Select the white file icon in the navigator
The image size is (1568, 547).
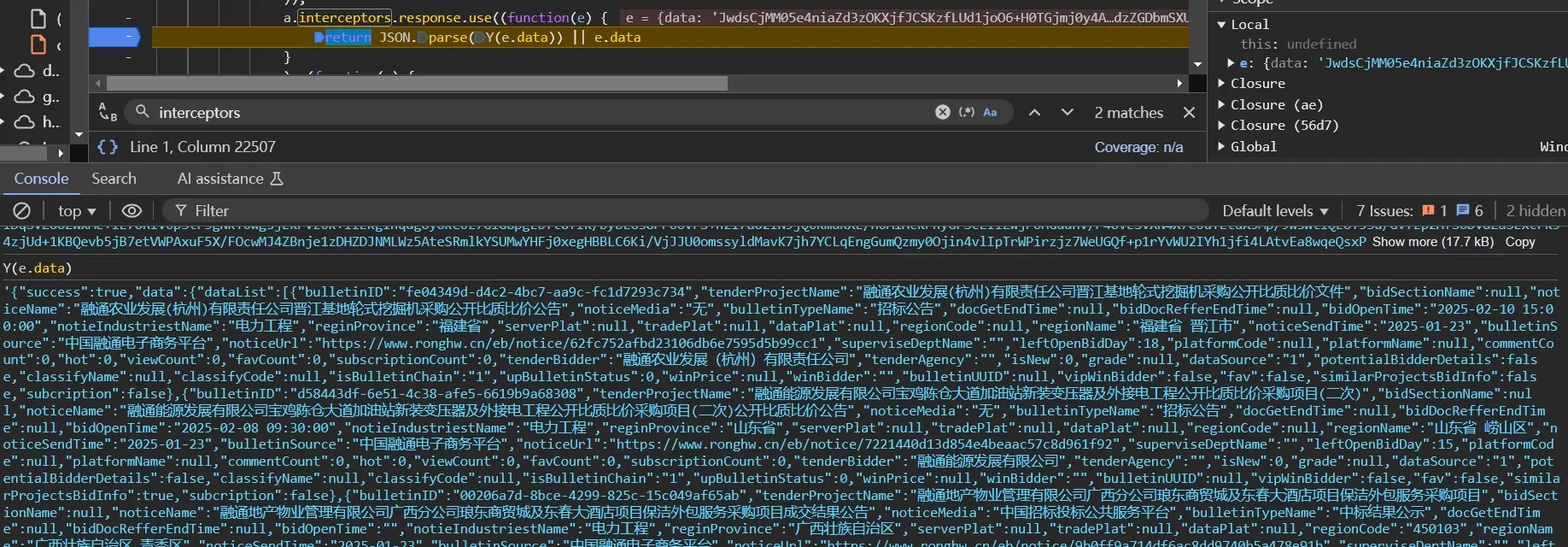[38, 18]
